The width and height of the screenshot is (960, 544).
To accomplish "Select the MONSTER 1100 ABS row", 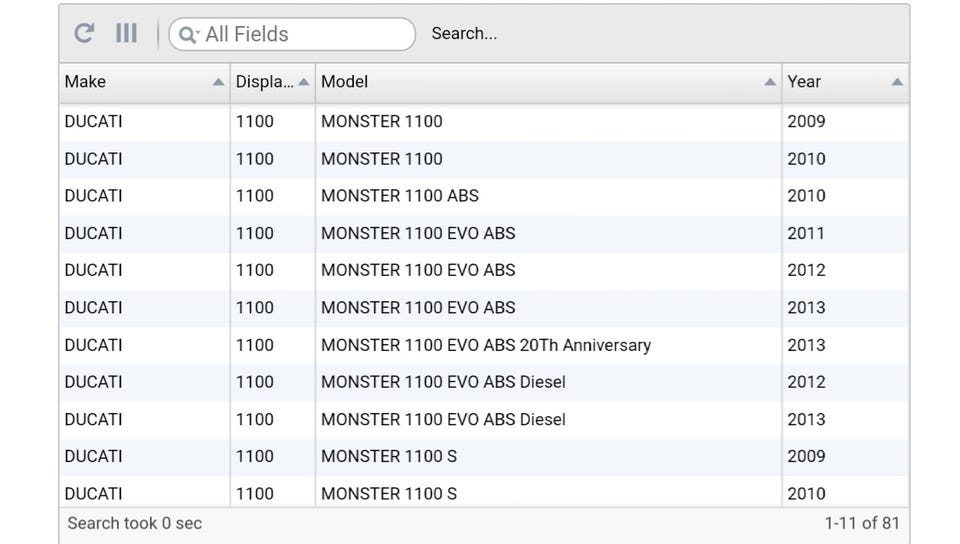I will pyautogui.click(x=400, y=196).
